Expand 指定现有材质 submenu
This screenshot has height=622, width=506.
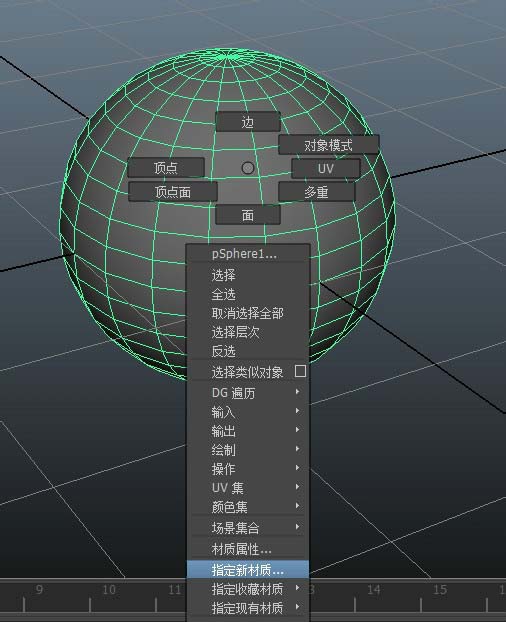pos(248,608)
